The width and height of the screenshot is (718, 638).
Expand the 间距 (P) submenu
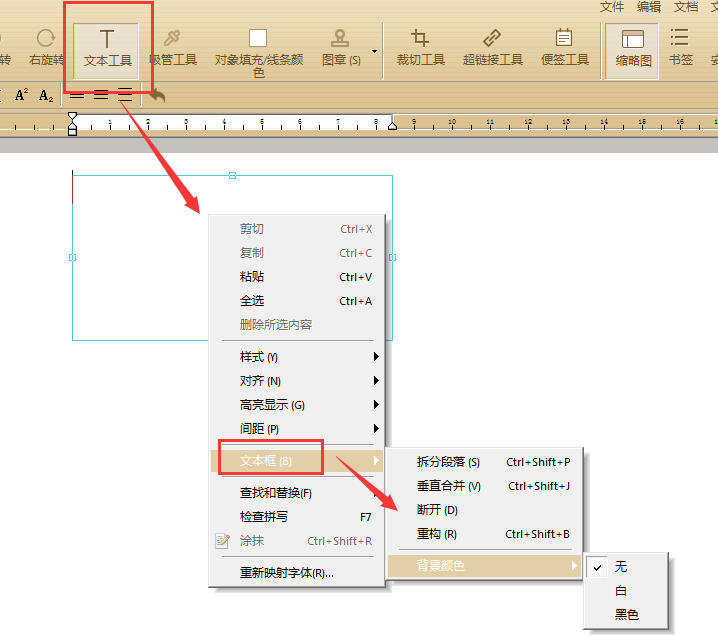297,429
